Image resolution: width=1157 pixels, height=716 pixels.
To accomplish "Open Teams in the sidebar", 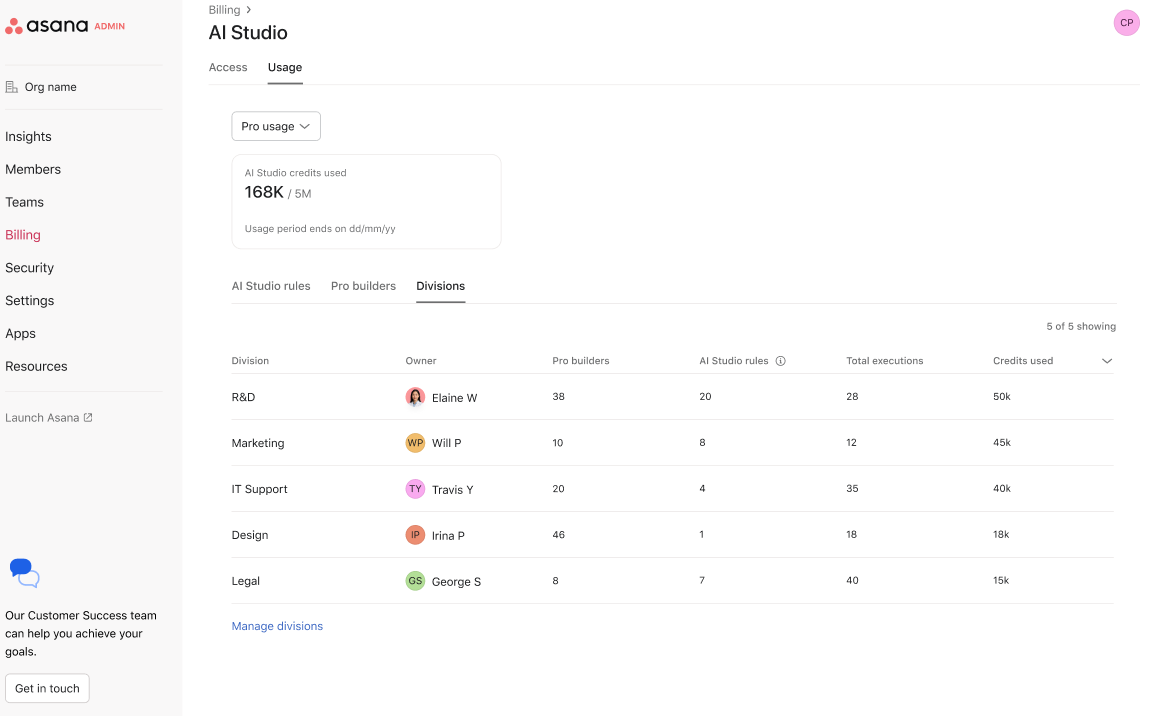I will [x=24, y=202].
